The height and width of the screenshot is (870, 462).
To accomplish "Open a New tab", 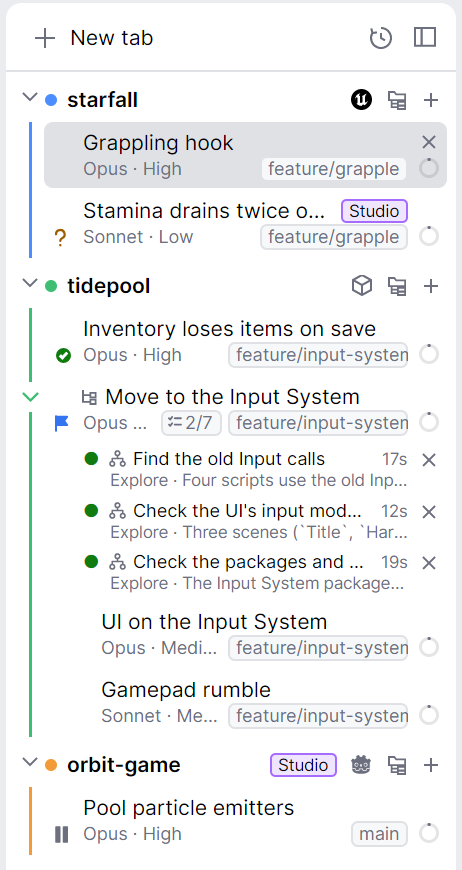I will coord(93,38).
